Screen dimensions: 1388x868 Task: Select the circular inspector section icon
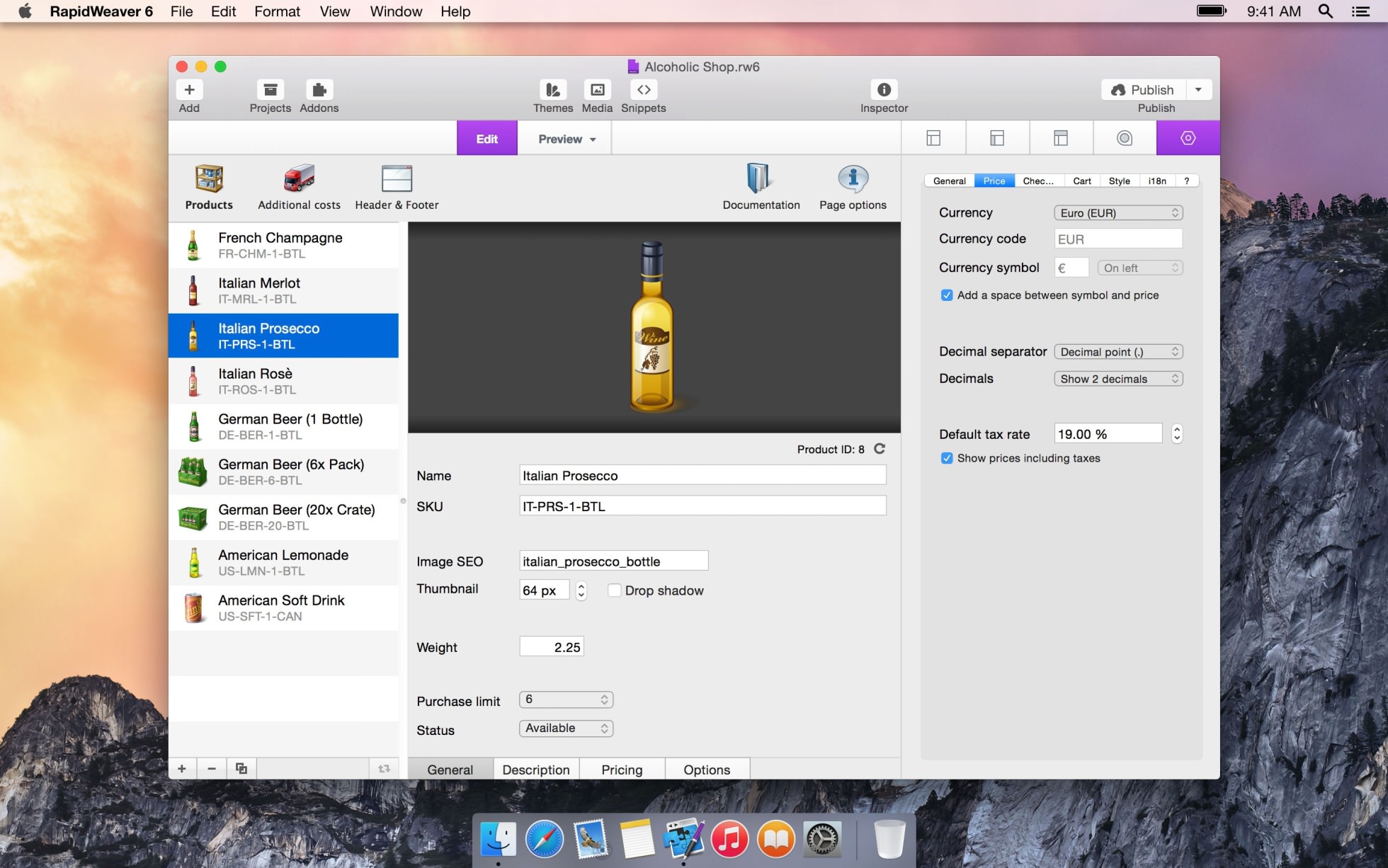1125,138
